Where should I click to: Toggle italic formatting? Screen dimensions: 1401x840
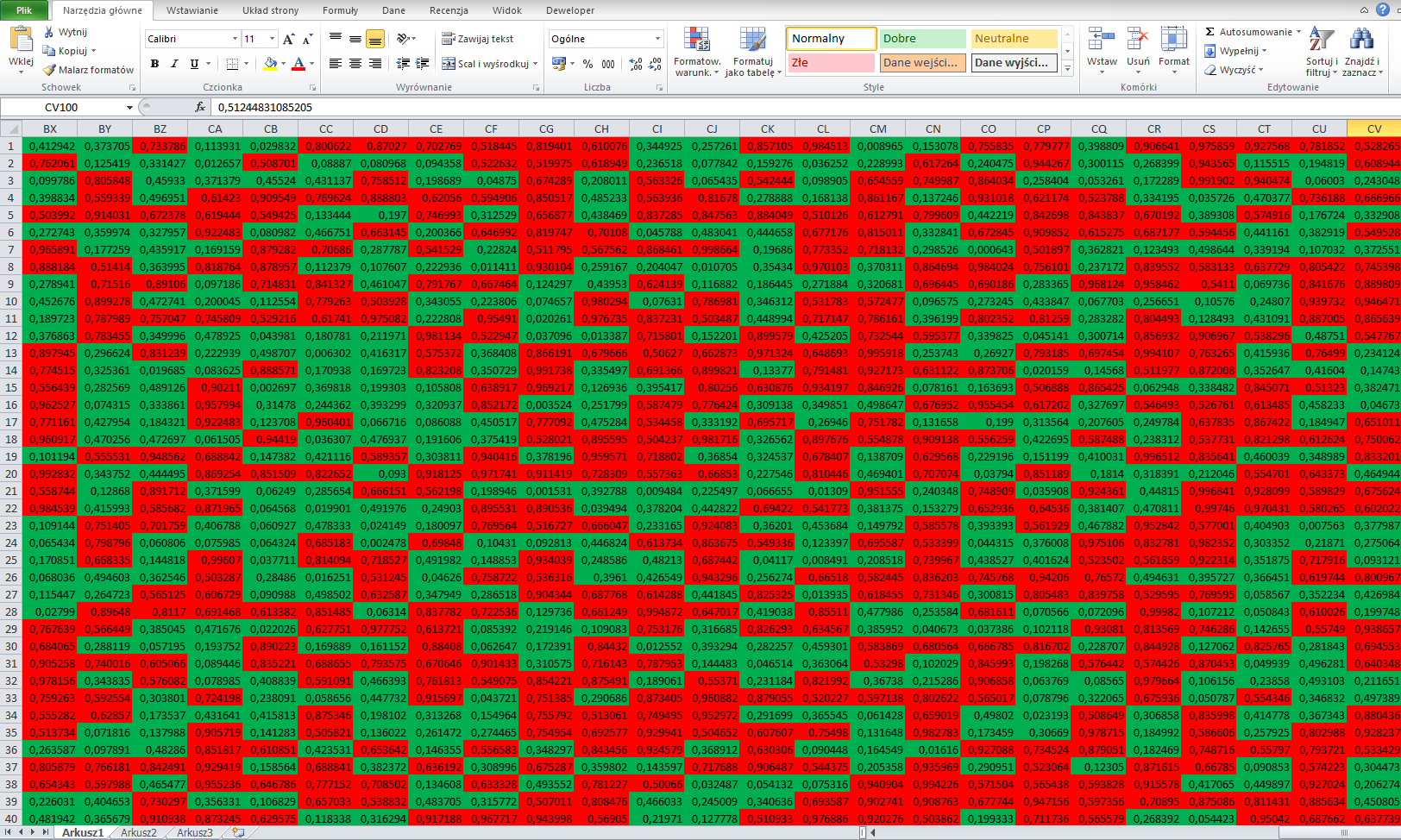(x=174, y=64)
